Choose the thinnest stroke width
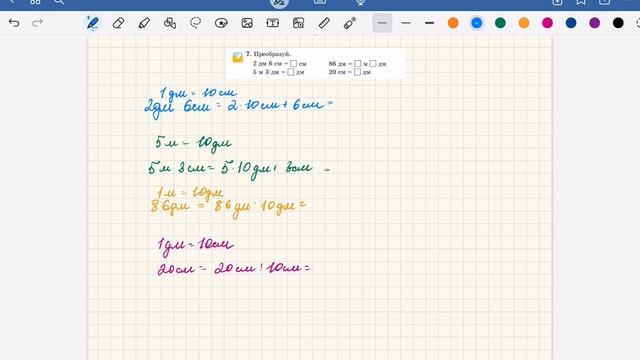Viewport: 640px width, 360px height. [x=382, y=23]
